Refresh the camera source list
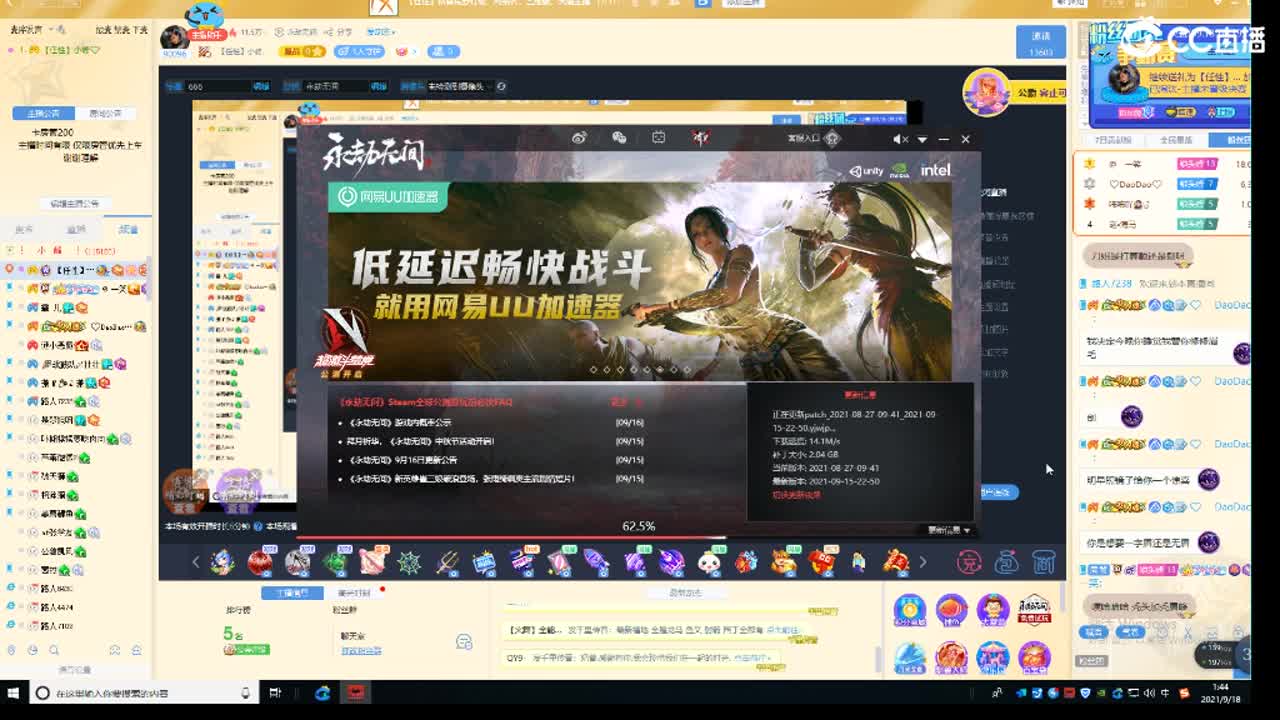 tap(501, 86)
